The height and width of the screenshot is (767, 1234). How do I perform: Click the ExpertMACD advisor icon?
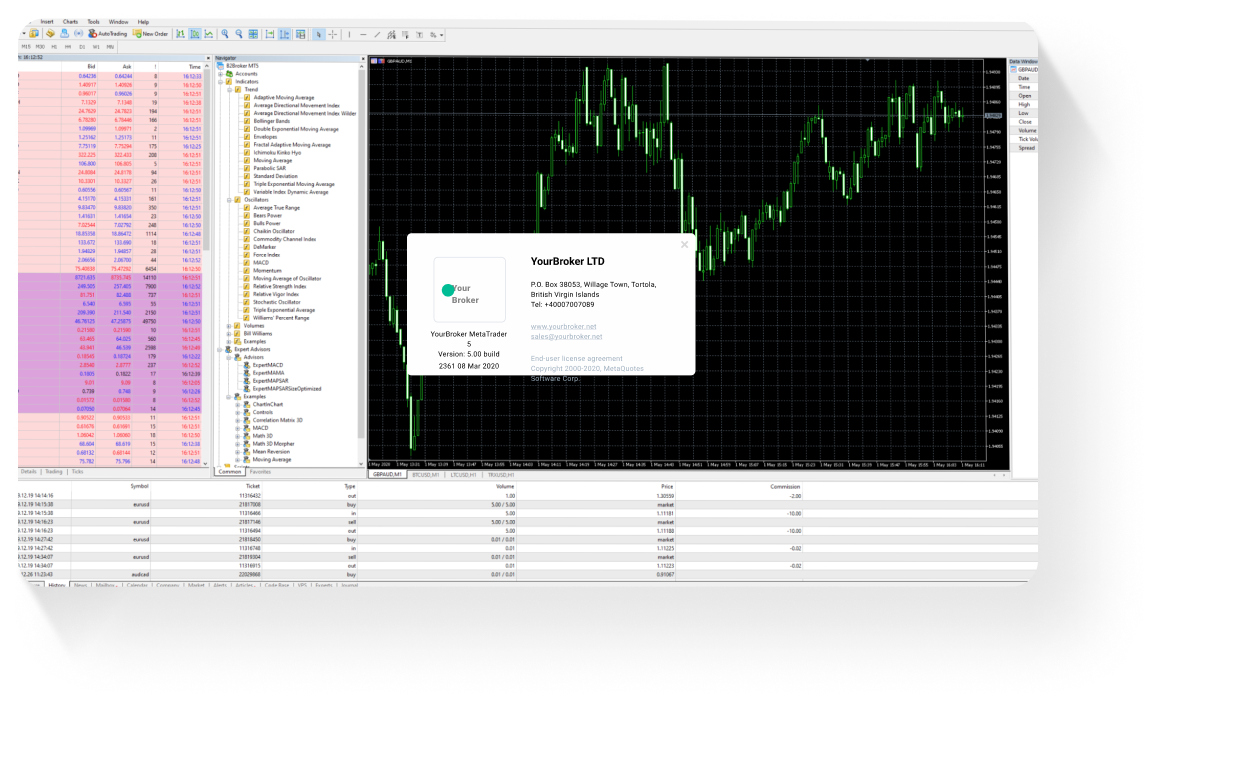(247, 365)
